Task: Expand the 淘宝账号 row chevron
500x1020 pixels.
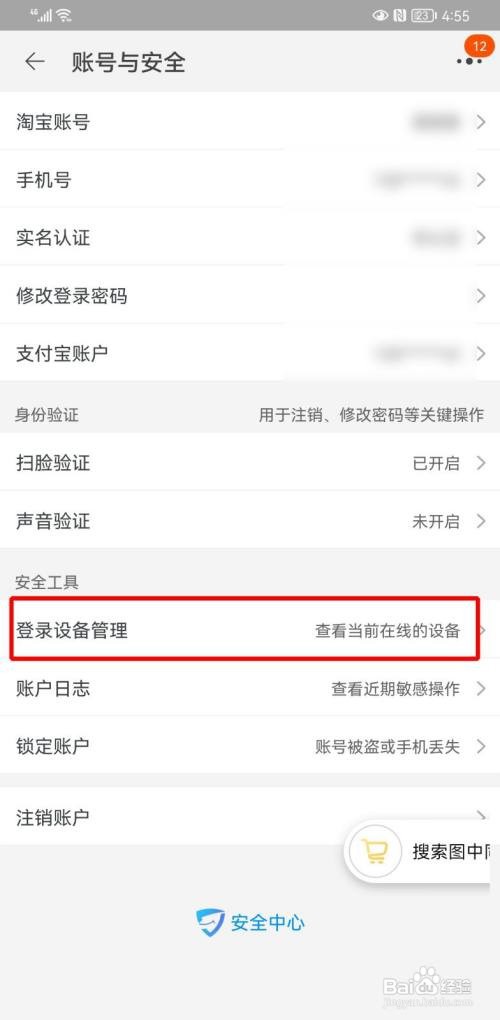Action: pos(480,122)
